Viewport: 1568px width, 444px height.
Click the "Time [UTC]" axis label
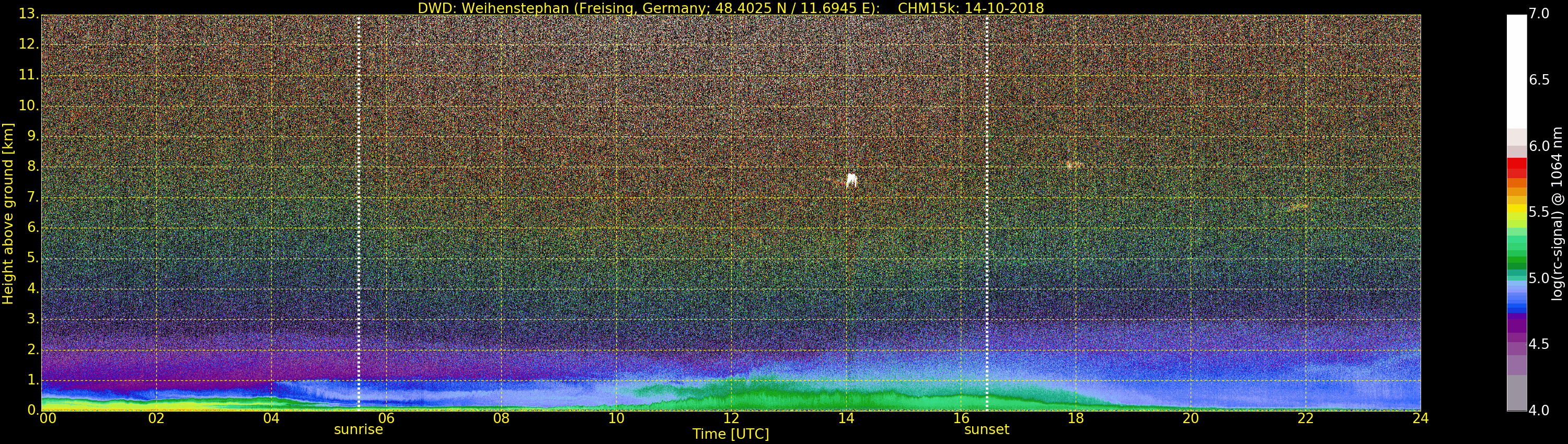pos(731,434)
